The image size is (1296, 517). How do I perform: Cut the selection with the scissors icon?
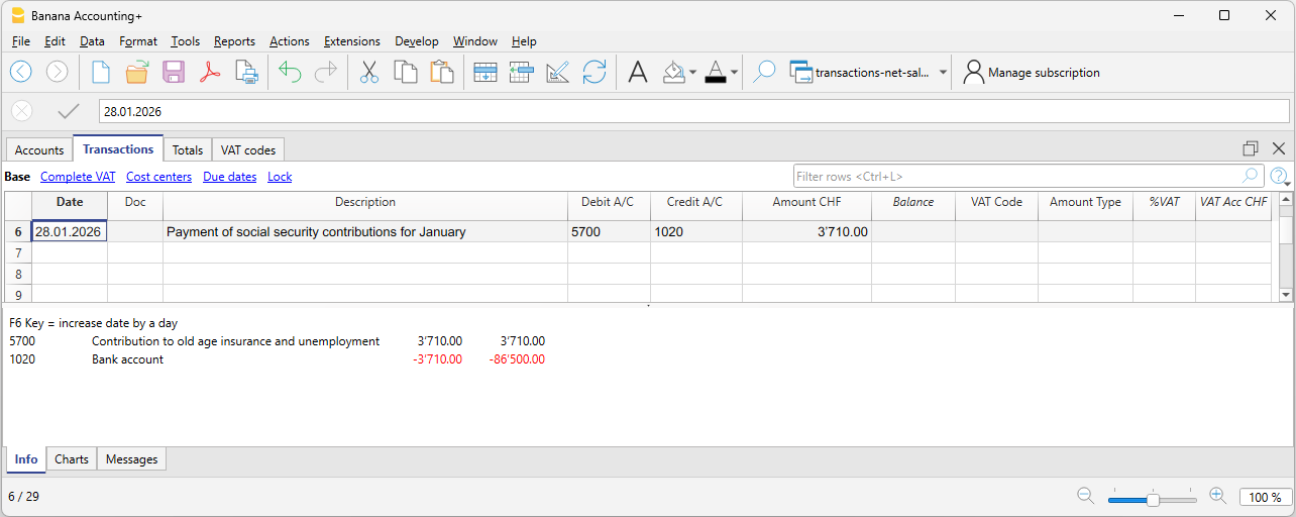click(369, 72)
